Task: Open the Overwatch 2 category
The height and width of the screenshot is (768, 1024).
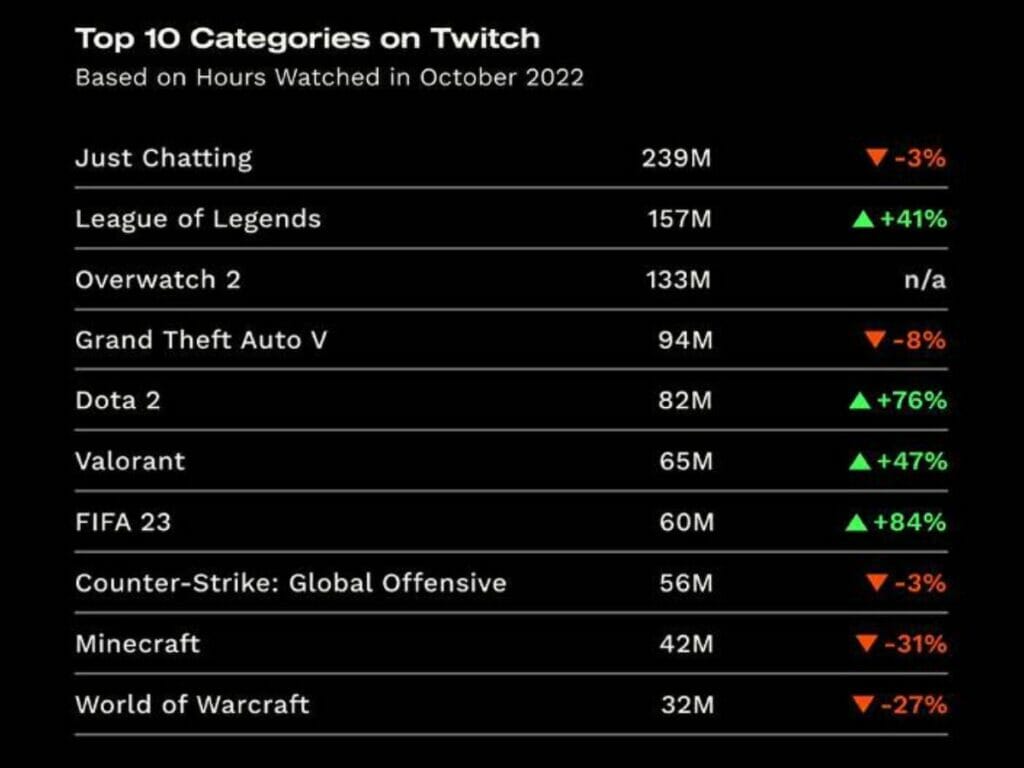Action: tap(157, 279)
